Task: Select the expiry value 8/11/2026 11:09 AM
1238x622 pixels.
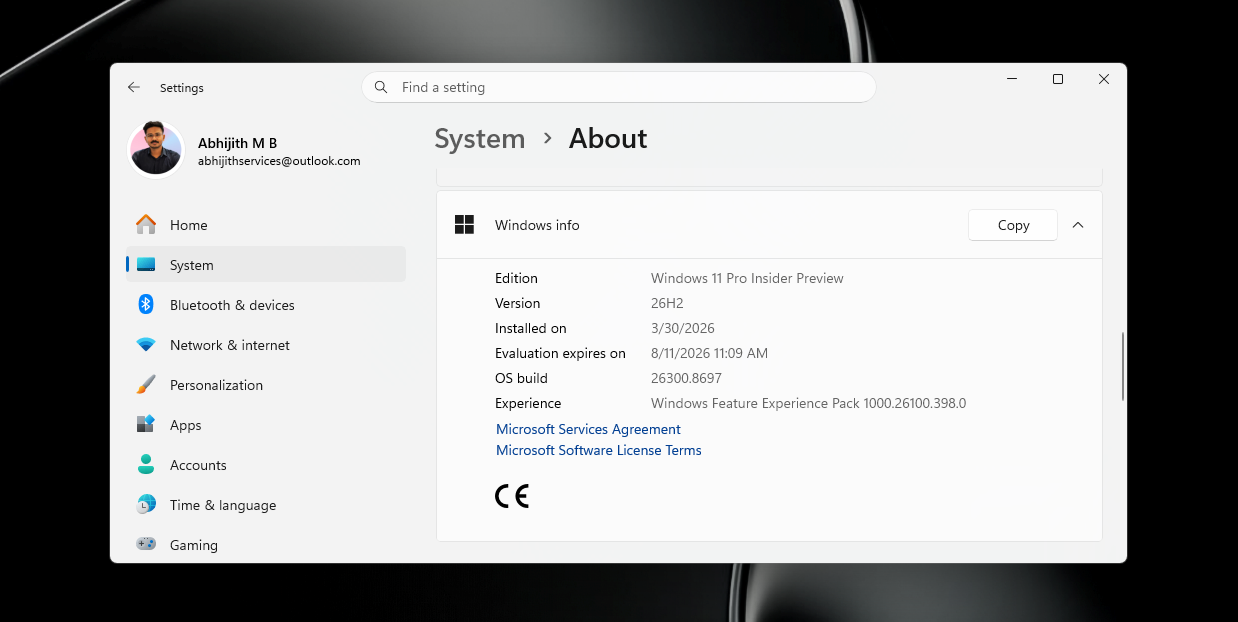Action: point(709,353)
